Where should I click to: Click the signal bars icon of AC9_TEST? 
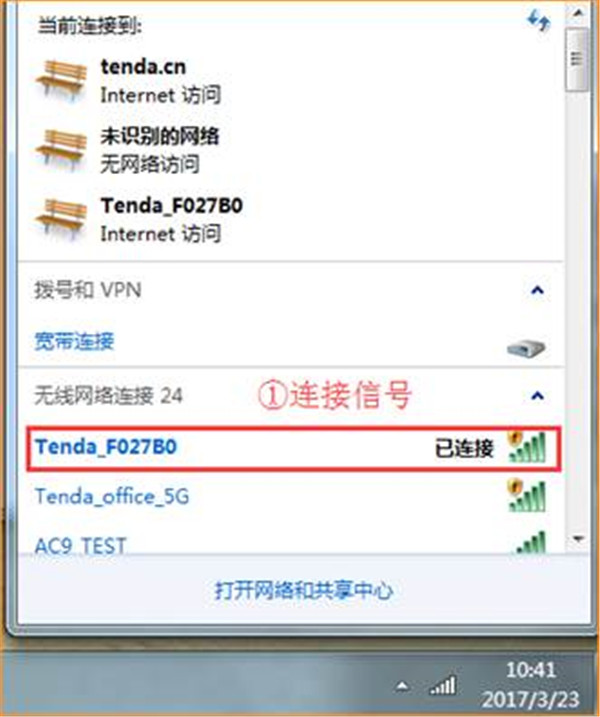tap(530, 542)
